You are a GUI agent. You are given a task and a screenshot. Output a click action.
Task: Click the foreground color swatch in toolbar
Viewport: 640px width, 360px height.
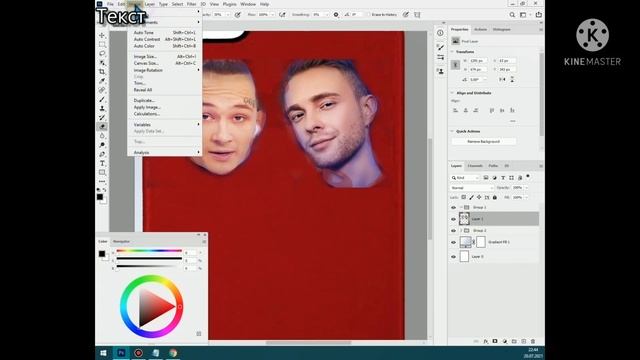tap(100, 197)
